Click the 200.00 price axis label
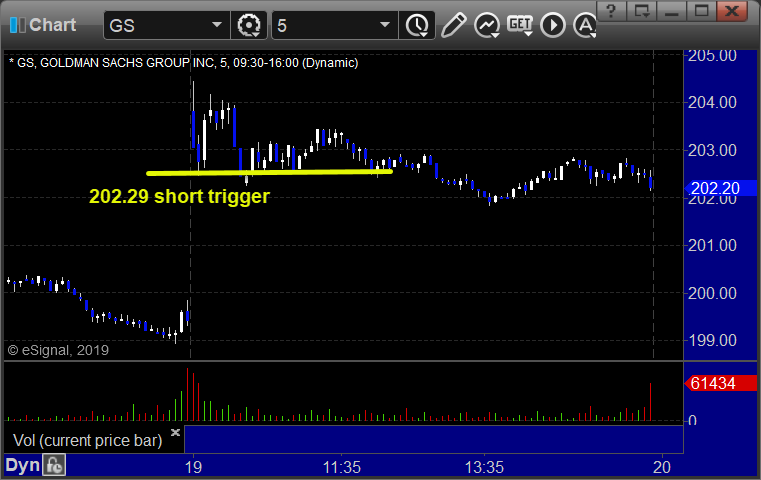 712,293
